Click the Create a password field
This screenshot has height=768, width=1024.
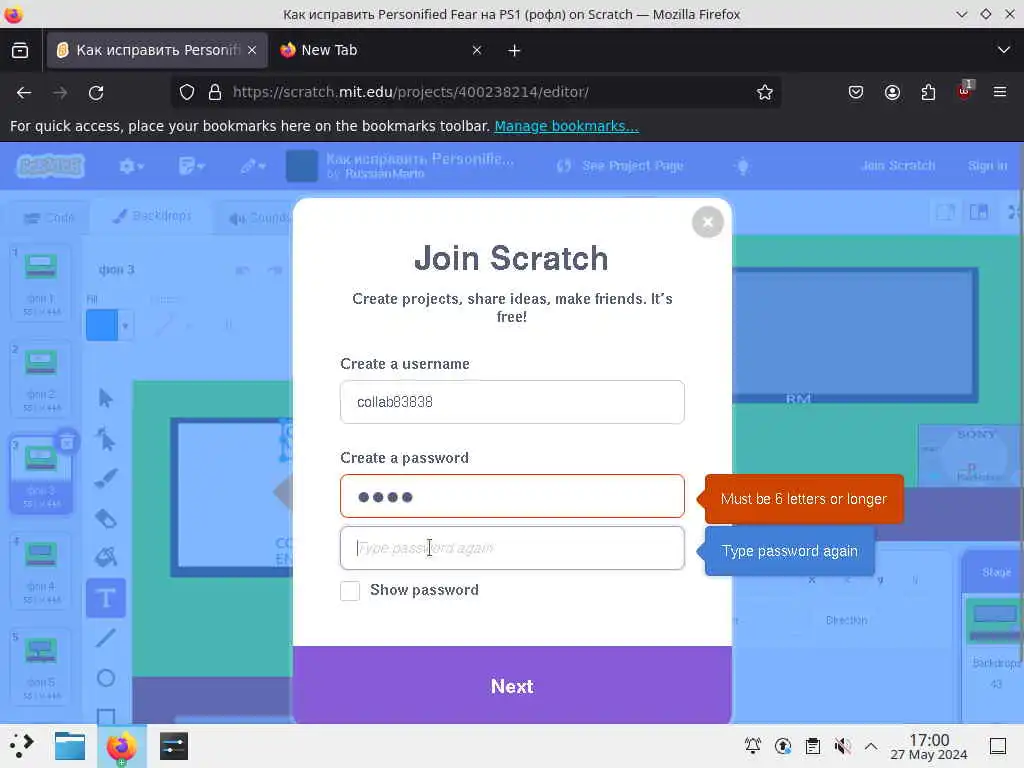512,496
